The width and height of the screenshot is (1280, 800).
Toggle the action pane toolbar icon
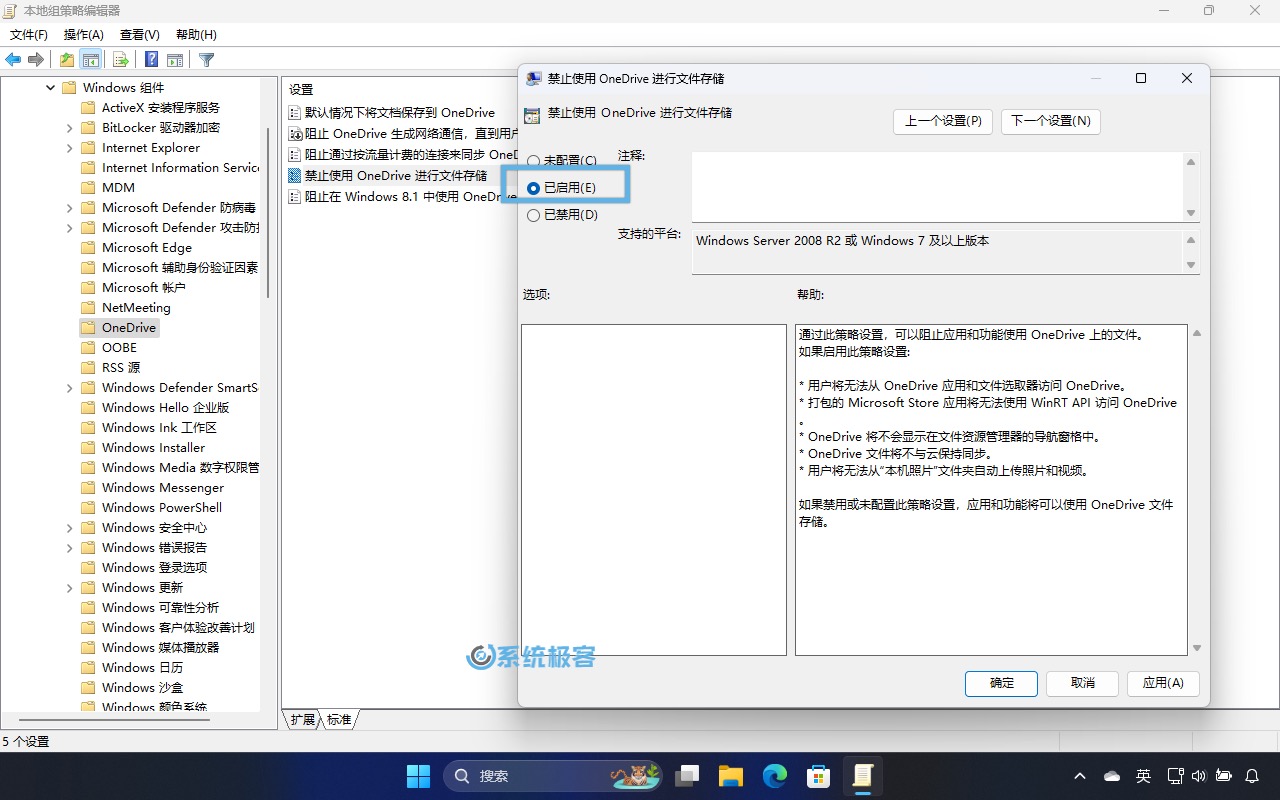click(175, 60)
